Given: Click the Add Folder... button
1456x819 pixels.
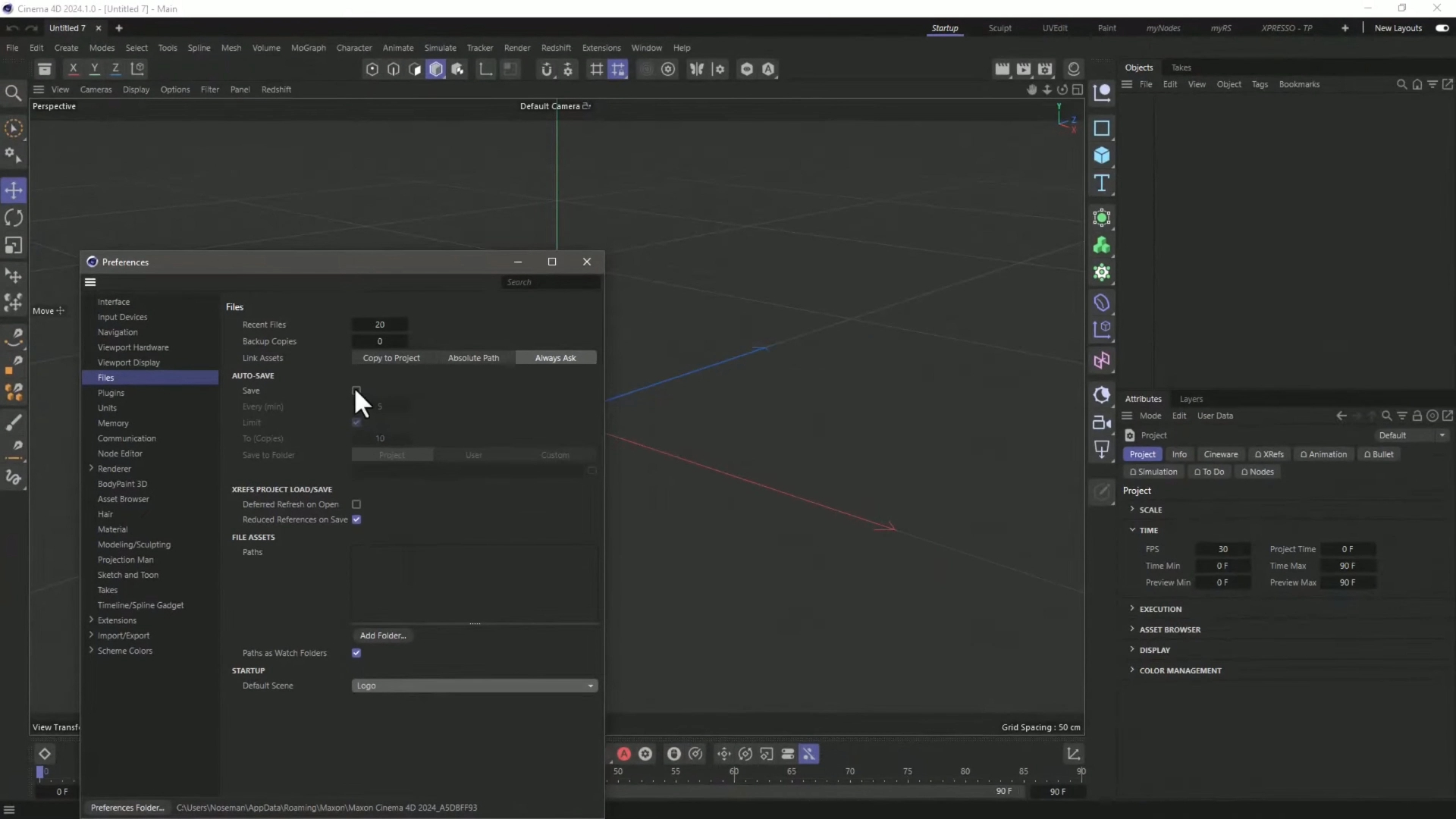Looking at the screenshot, I should pyautogui.click(x=383, y=635).
